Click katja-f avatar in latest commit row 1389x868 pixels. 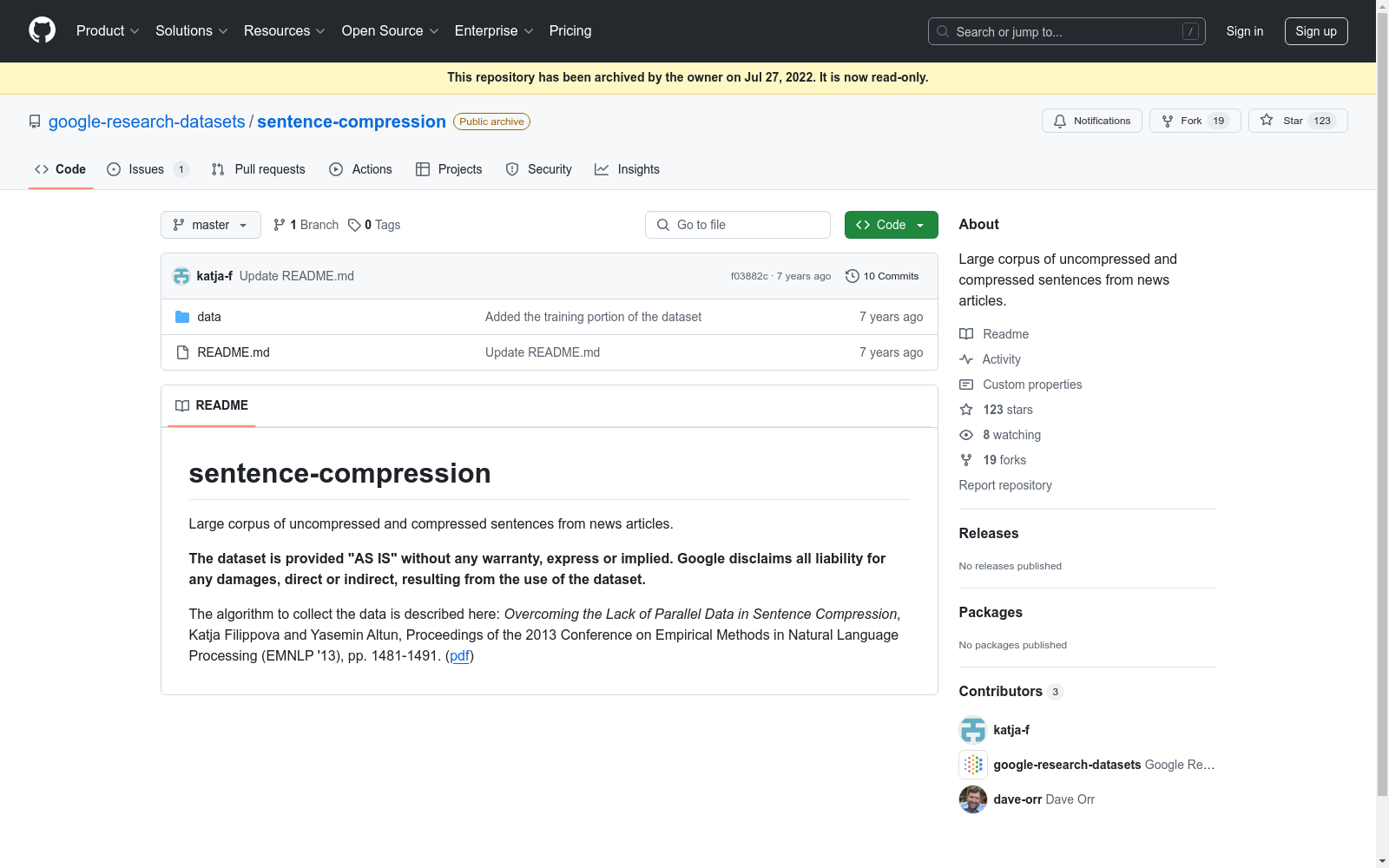click(181, 276)
